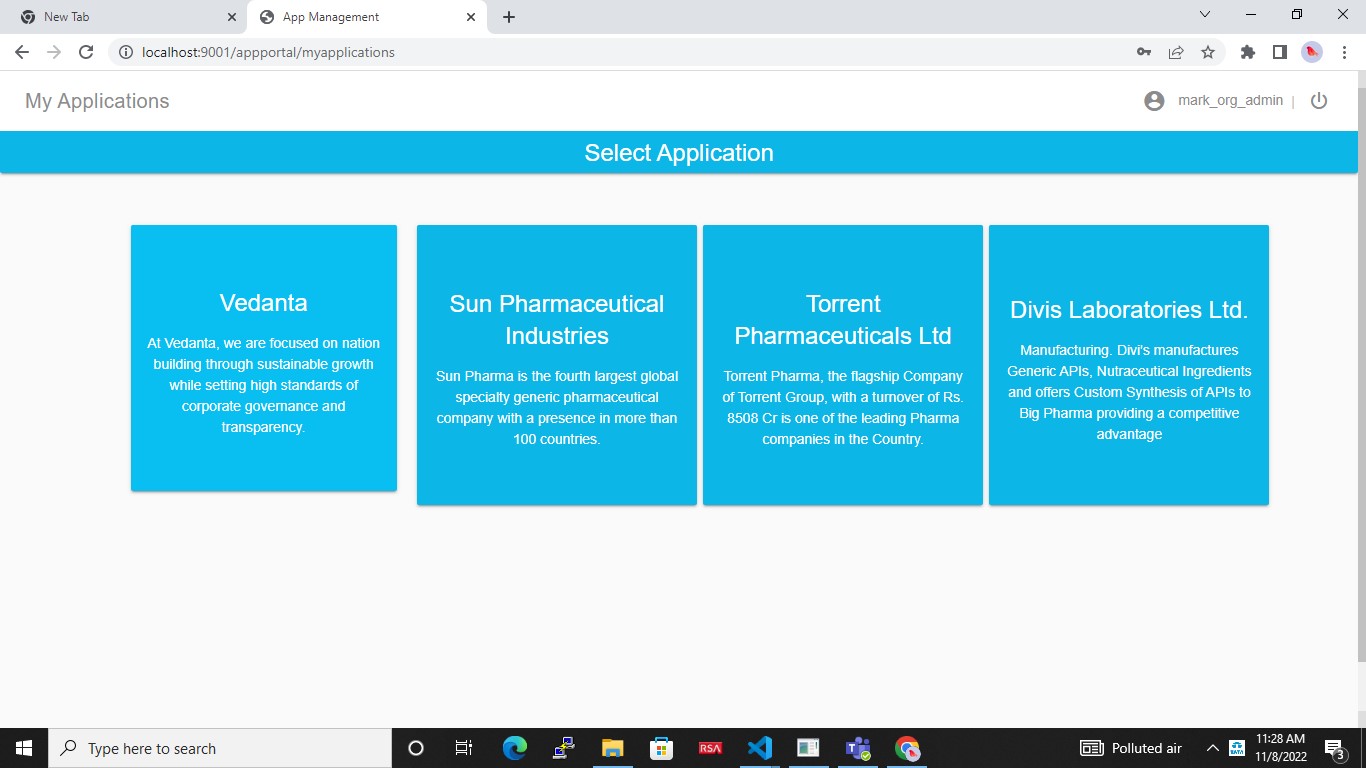
Task: Click the user account avatar icon
Action: (x=1154, y=101)
